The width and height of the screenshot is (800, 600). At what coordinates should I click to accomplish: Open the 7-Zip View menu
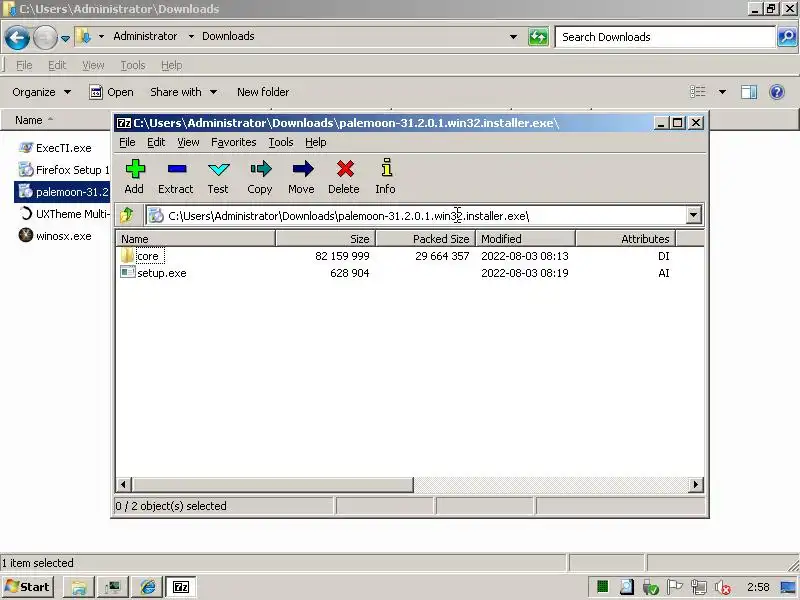pyautogui.click(x=188, y=142)
